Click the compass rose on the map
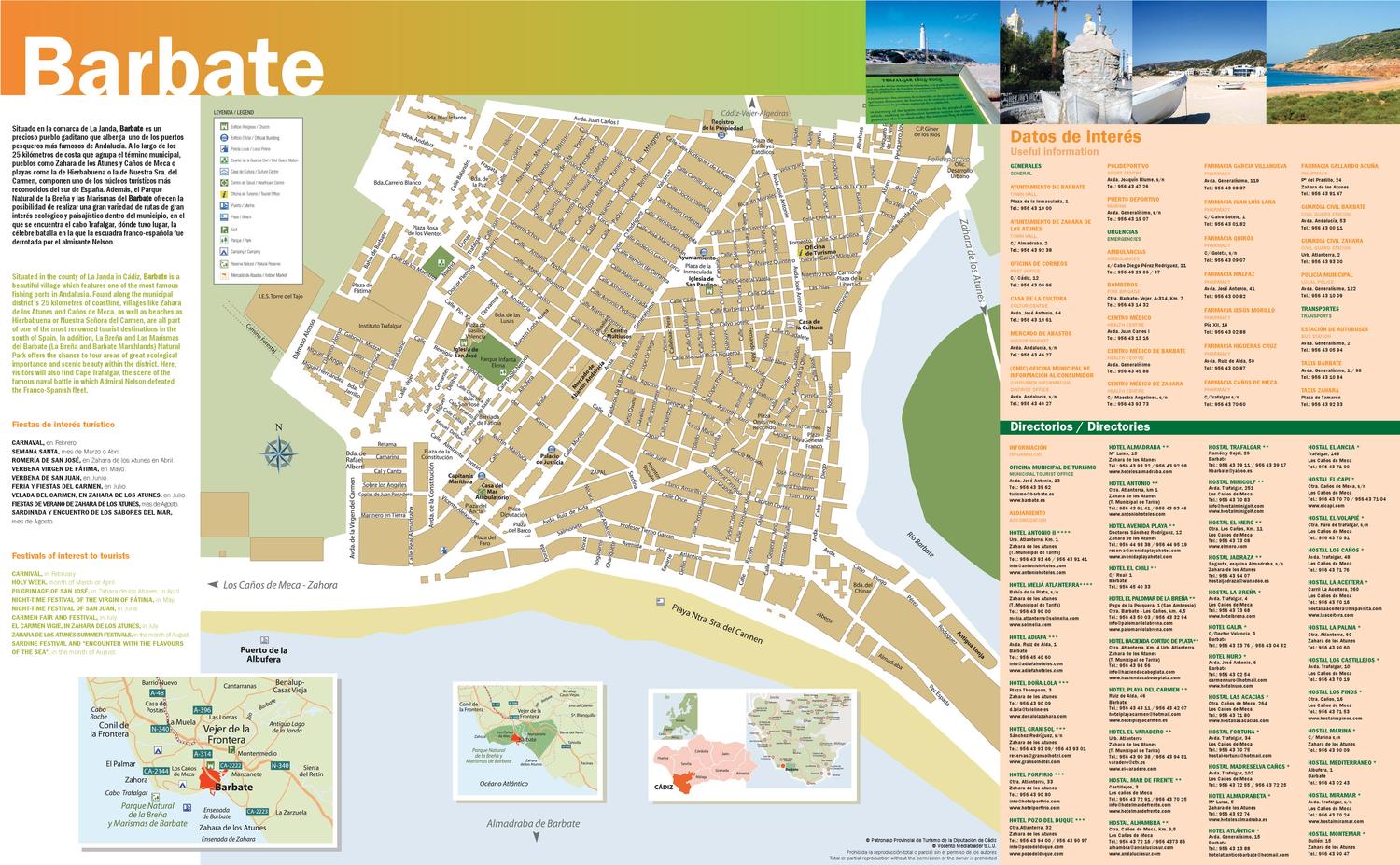1400x865 pixels. click(x=280, y=452)
